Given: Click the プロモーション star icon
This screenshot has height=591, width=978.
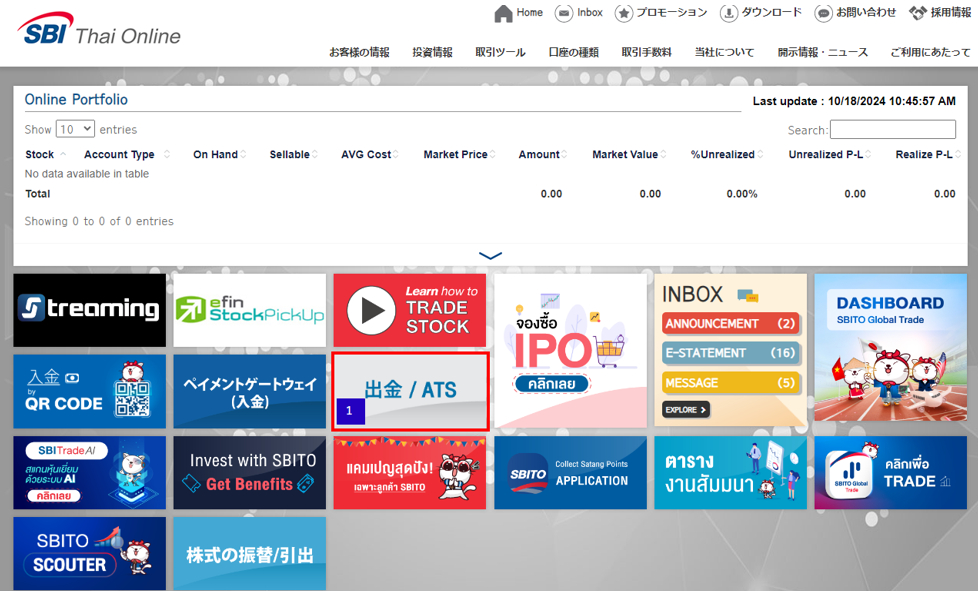Looking at the screenshot, I should pyautogui.click(x=624, y=13).
